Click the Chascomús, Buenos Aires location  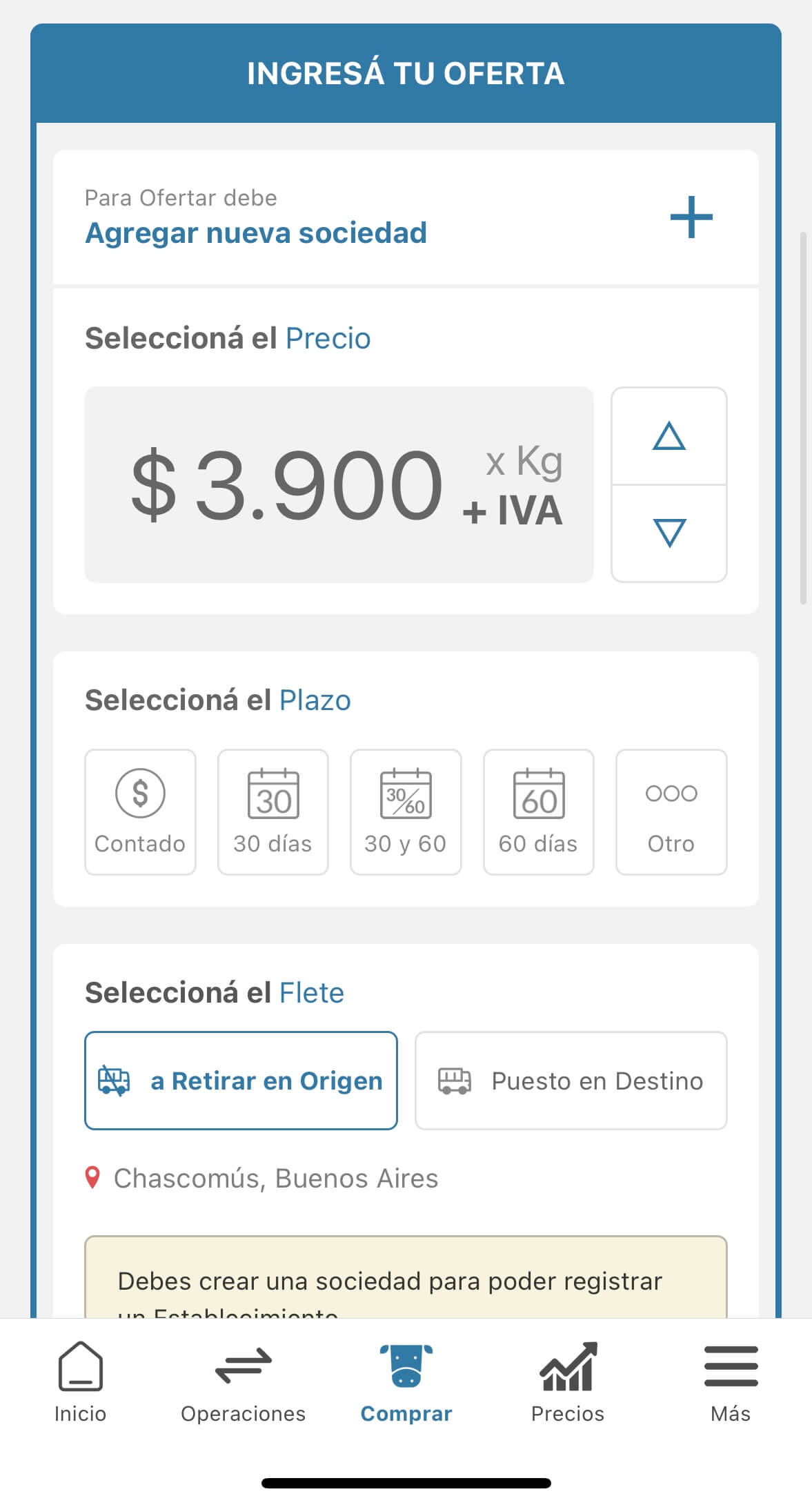(276, 1179)
